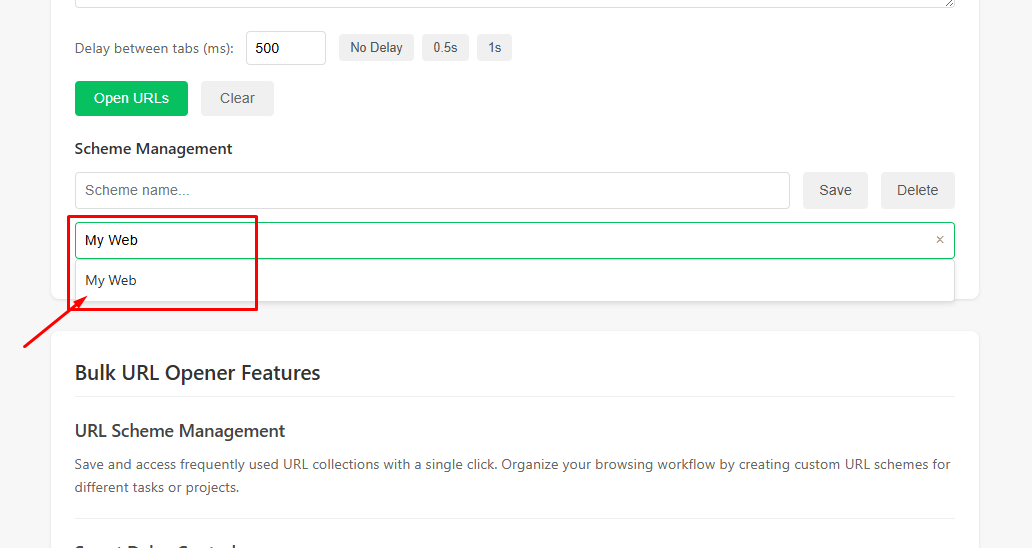Viewport: 1032px width, 548px height.
Task: Click the Delay between tabs (ms) label
Action: pyautogui.click(x=154, y=48)
